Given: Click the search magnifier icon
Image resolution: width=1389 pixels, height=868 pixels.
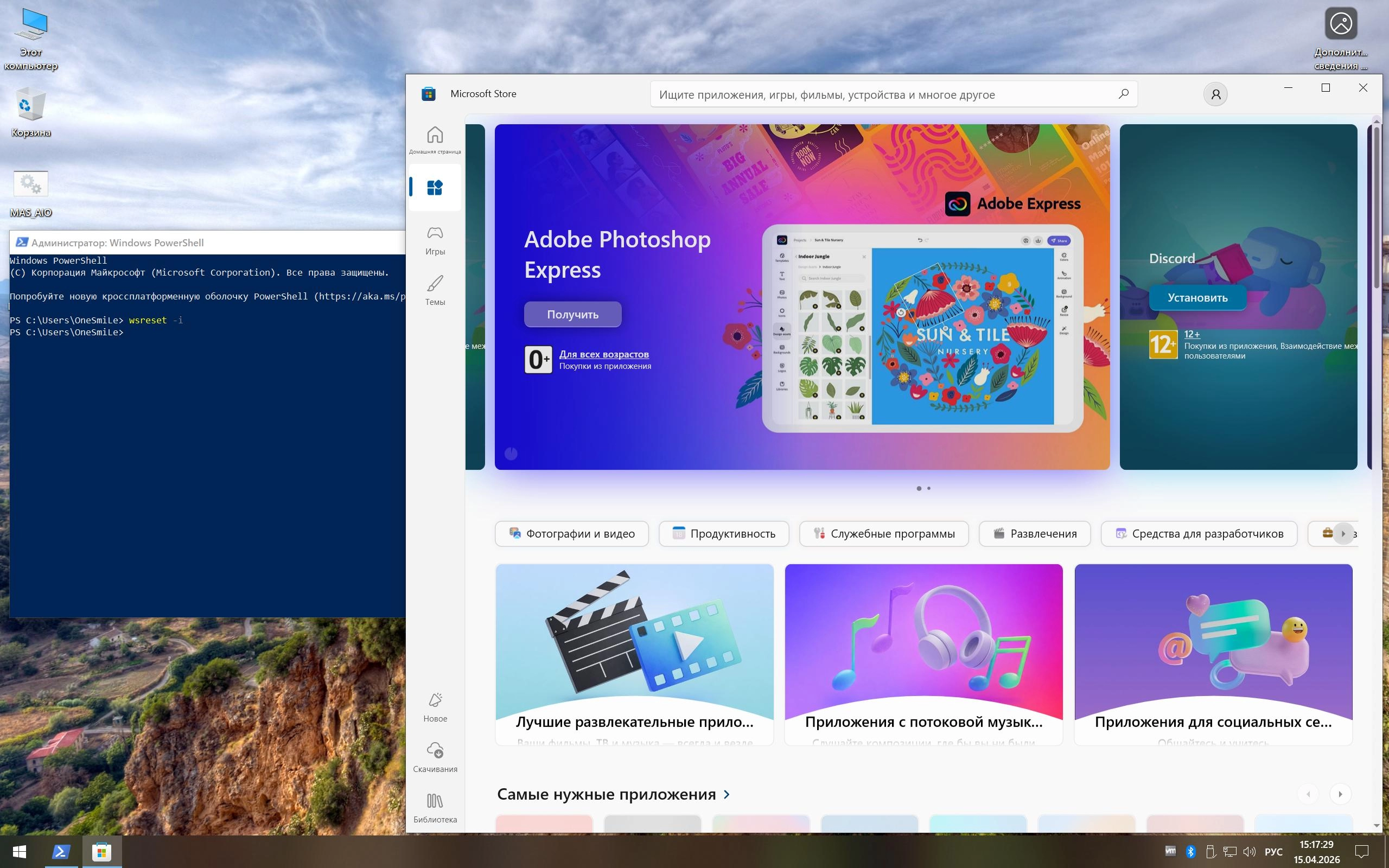Looking at the screenshot, I should (1123, 93).
